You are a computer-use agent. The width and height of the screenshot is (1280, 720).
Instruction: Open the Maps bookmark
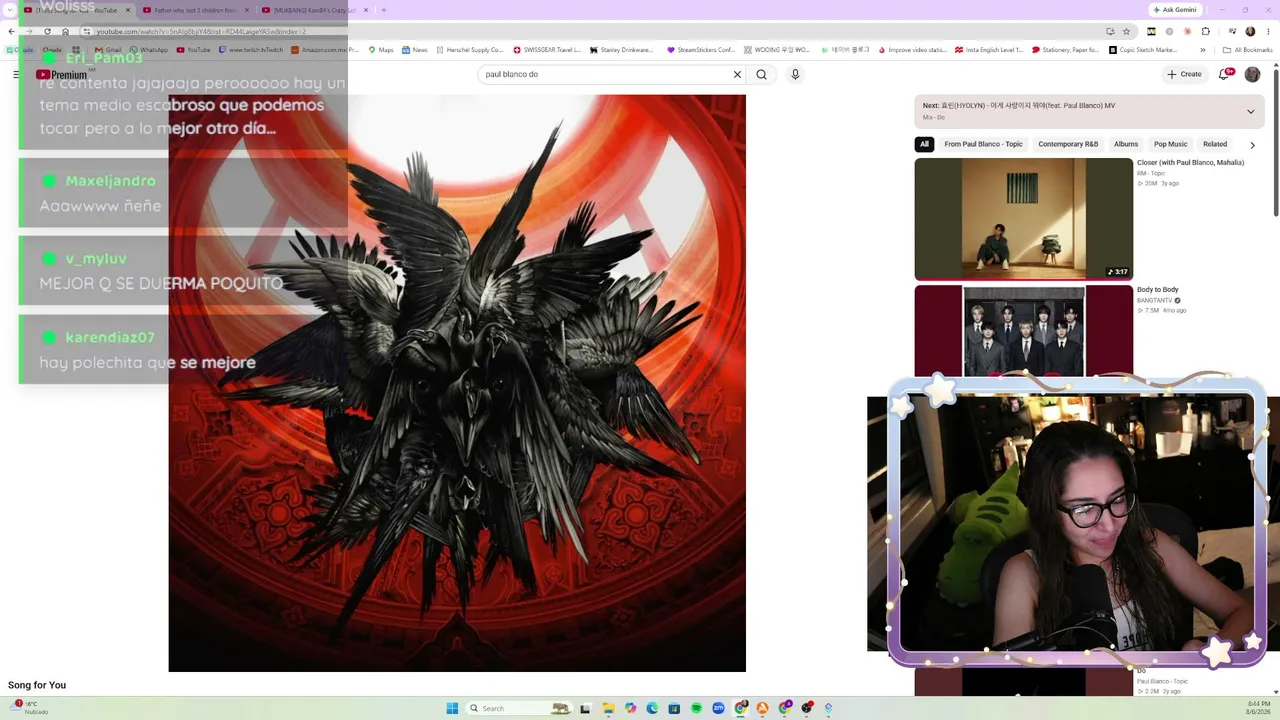[x=381, y=50]
